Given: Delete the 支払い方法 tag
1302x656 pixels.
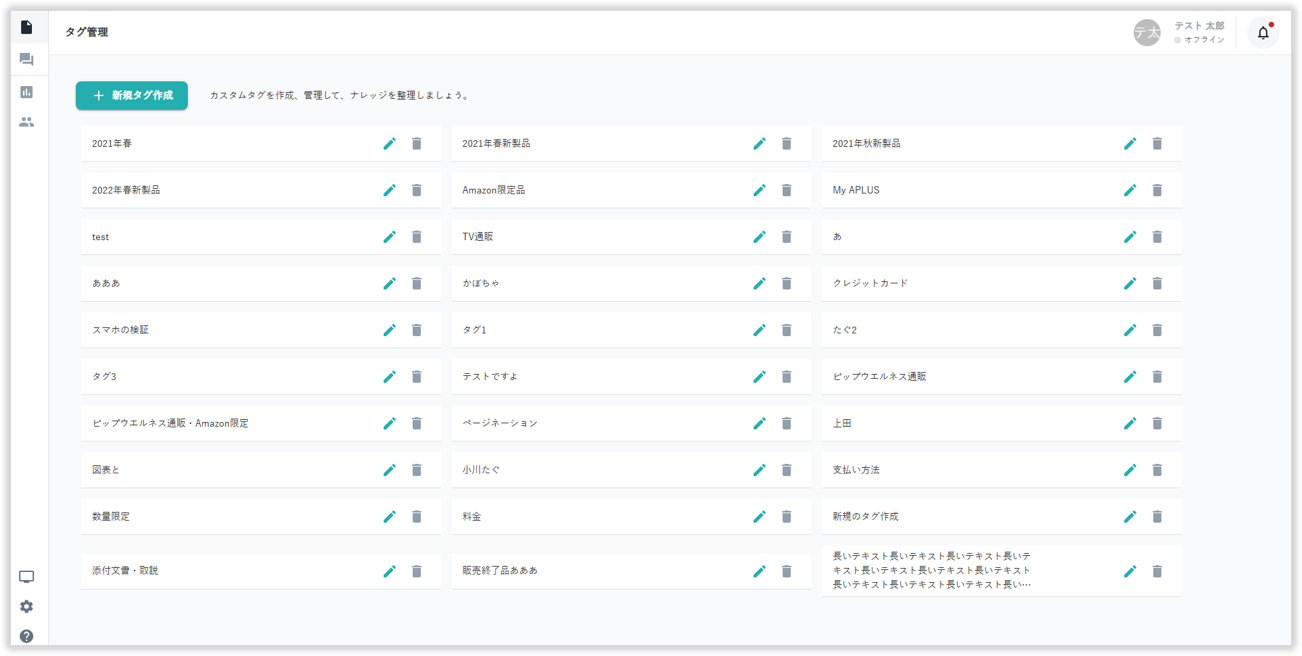Looking at the screenshot, I should [x=1157, y=470].
